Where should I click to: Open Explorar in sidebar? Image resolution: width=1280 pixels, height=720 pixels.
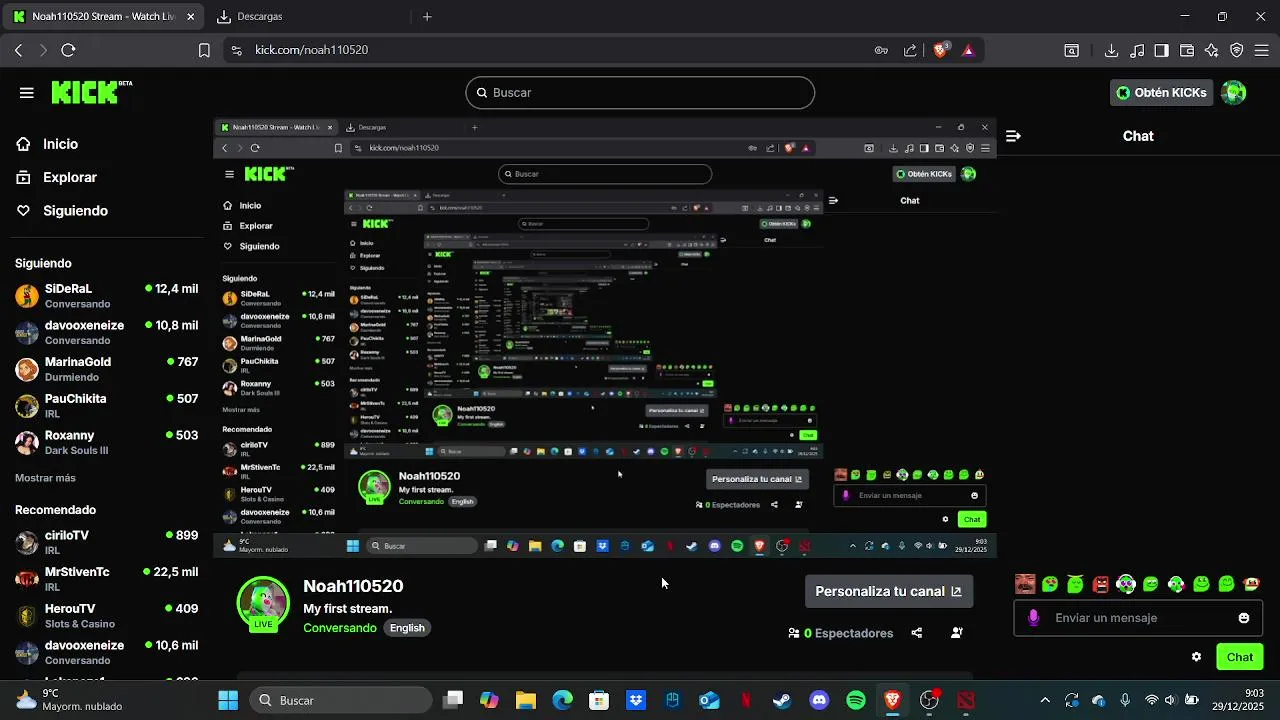tap(69, 177)
